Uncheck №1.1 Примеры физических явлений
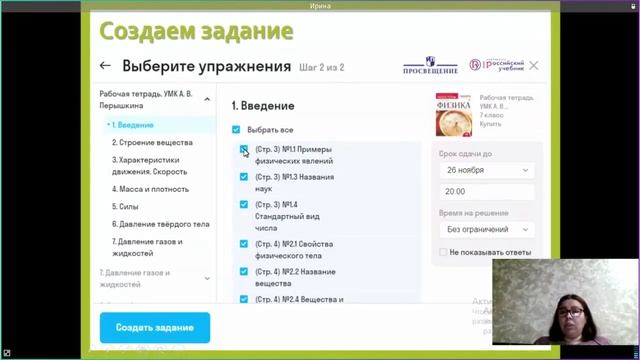This screenshot has height=360, width=640. [244, 149]
